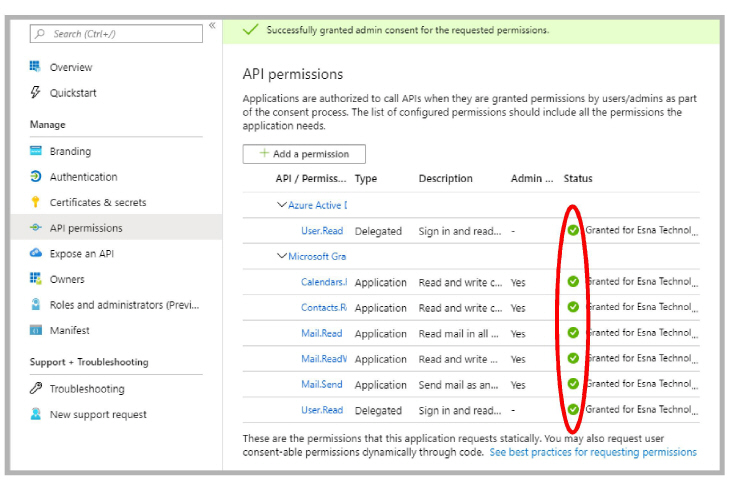This screenshot has height=491, width=729.
Task: Open the Contacts permission link
Action: [x=324, y=307]
